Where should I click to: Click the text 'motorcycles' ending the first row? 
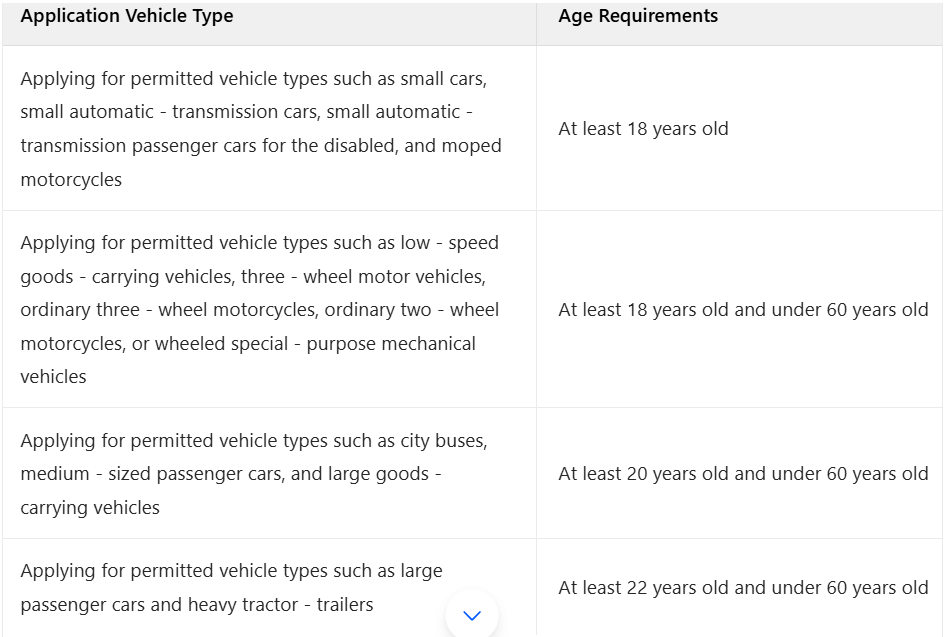point(71,180)
